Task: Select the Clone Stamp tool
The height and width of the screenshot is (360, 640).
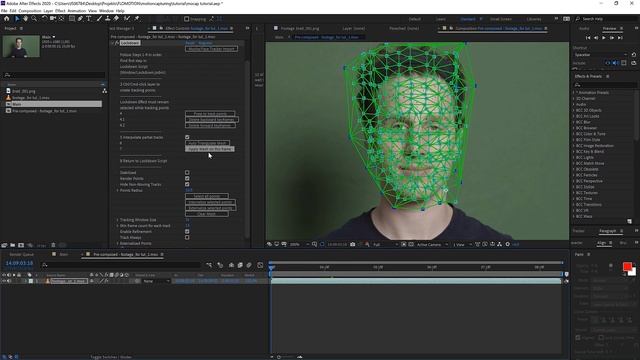Action: (108, 19)
